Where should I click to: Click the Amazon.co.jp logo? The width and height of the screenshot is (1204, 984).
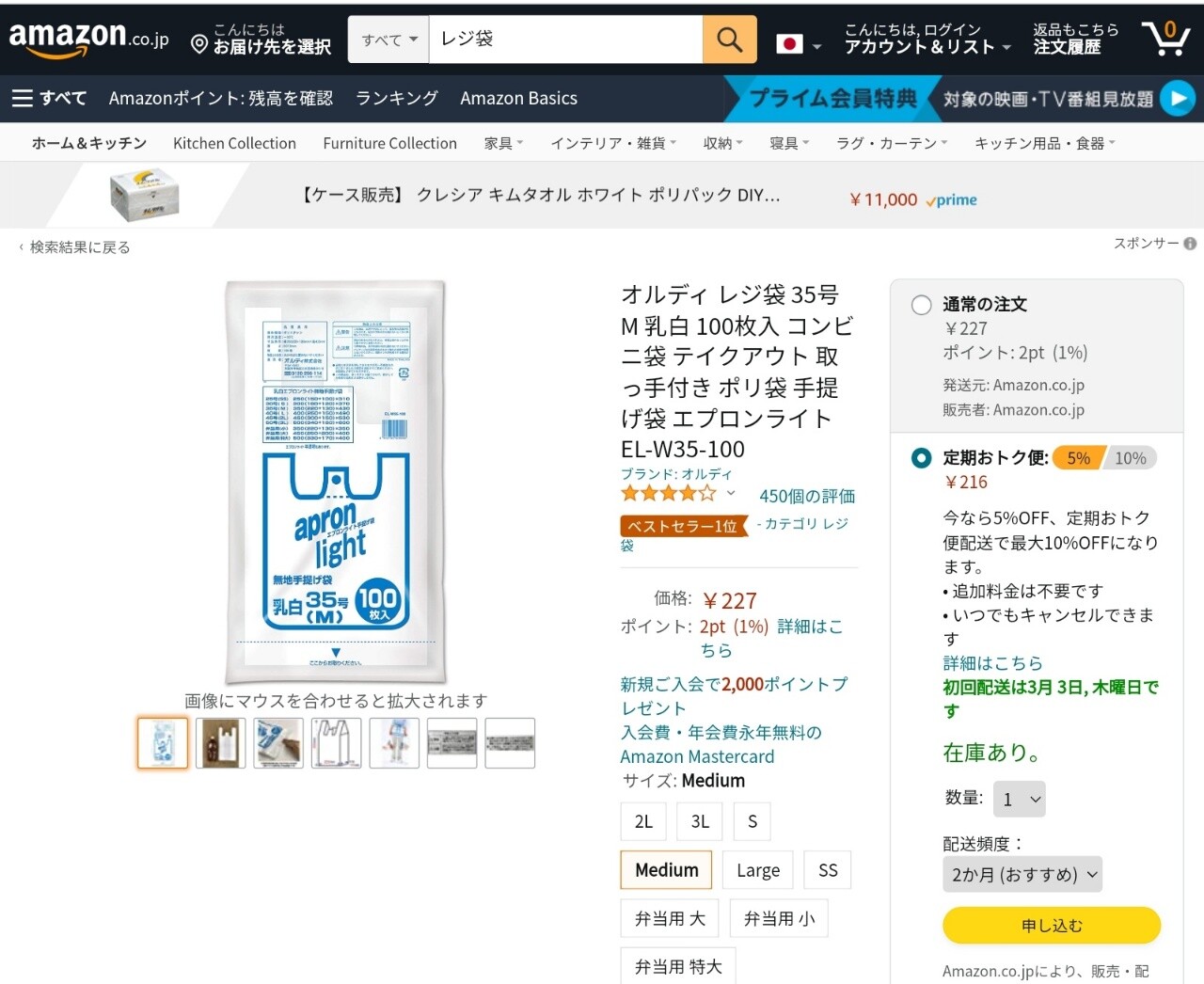(88, 39)
